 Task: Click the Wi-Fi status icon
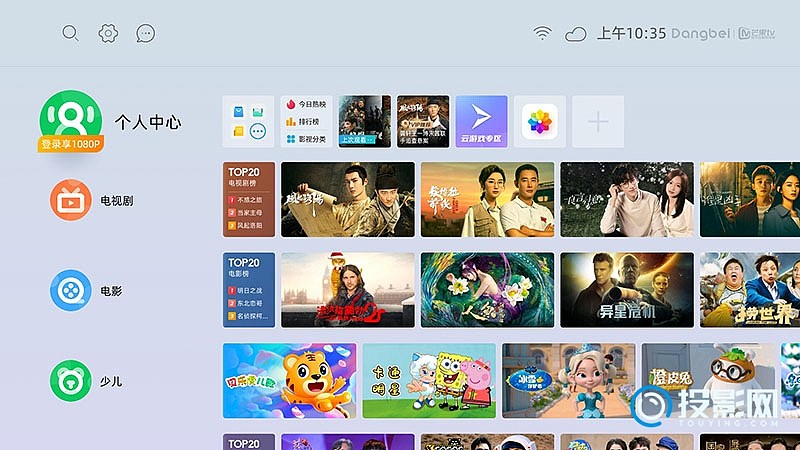tap(542, 33)
